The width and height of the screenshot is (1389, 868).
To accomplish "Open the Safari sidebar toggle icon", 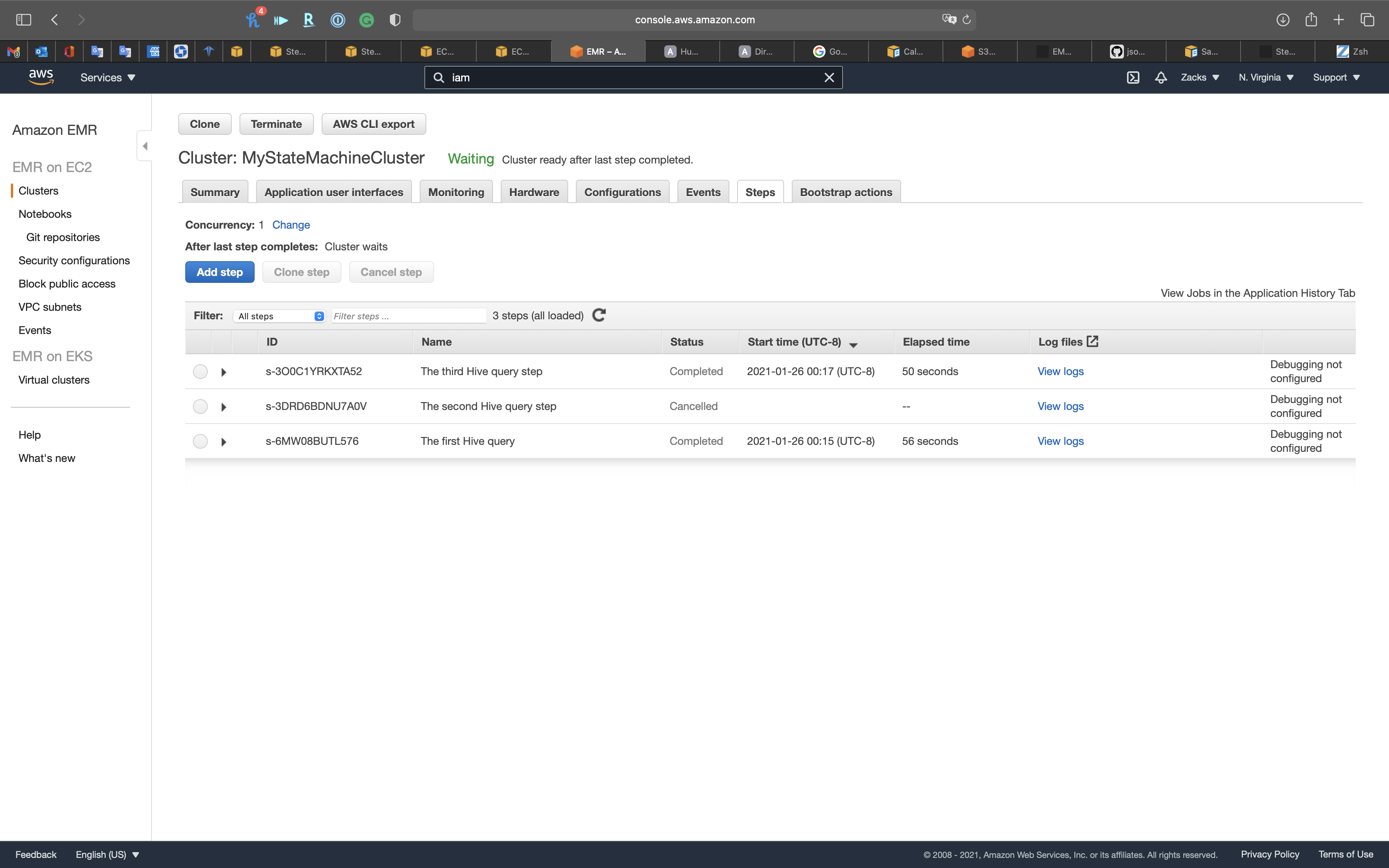I will (x=24, y=19).
